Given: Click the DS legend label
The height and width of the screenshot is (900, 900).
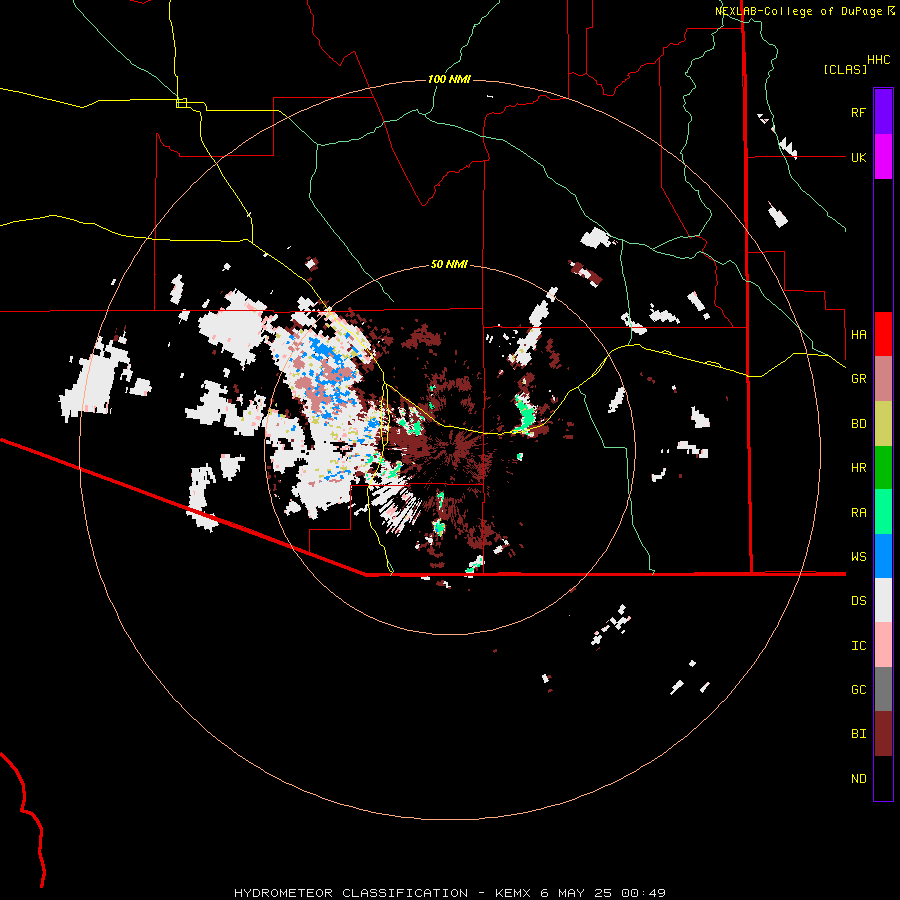Looking at the screenshot, I should pos(858,601).
